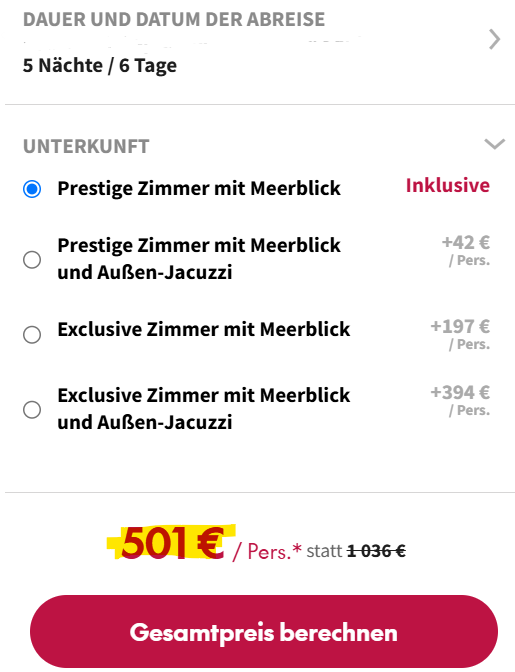Select Exclusive Zimmer mit Meerblick radio button
Image resolution: width=515 pixels, height=672 pixels.
32,334
